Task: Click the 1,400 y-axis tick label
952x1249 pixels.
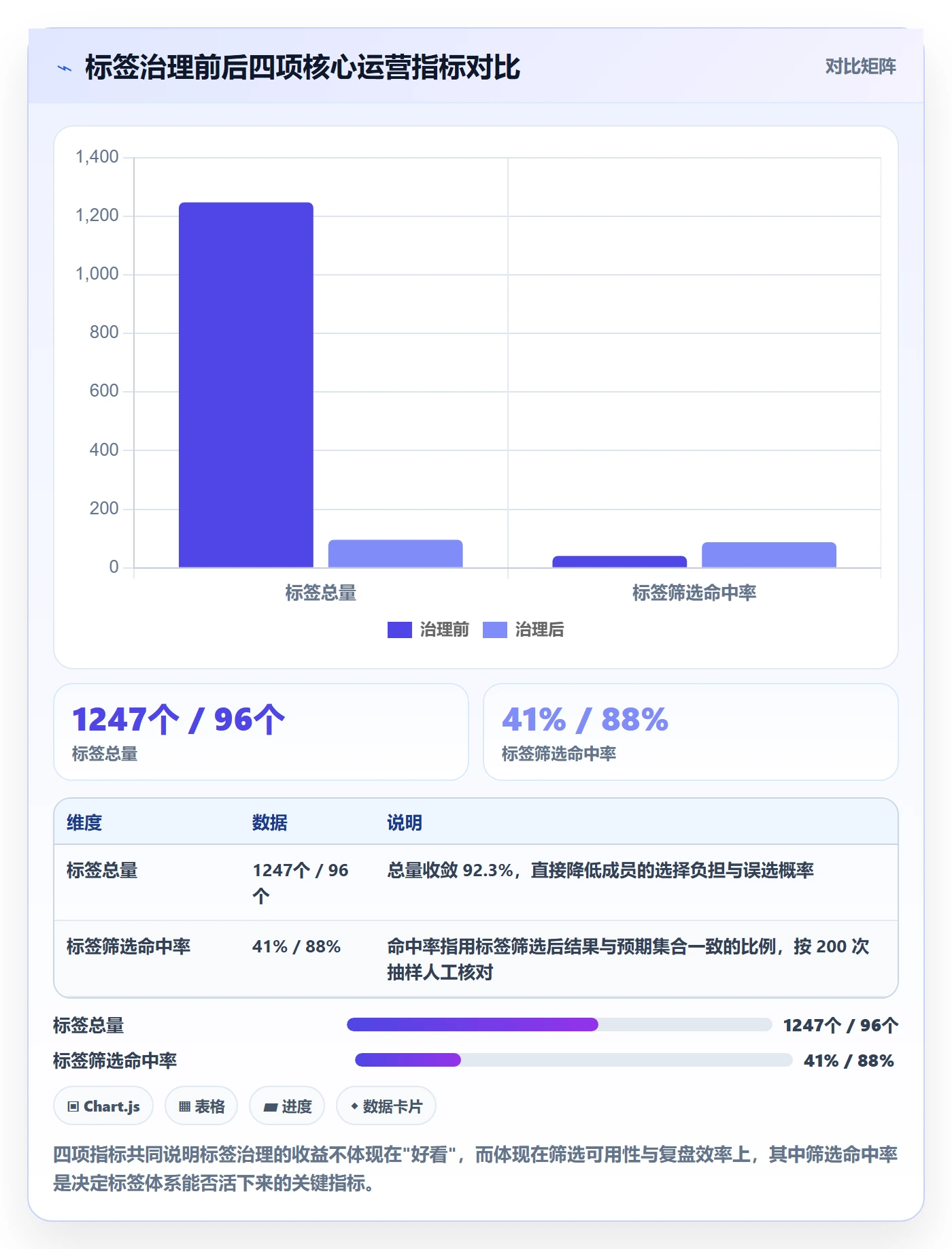Action: pyautogui.click(x=97, y=157)
